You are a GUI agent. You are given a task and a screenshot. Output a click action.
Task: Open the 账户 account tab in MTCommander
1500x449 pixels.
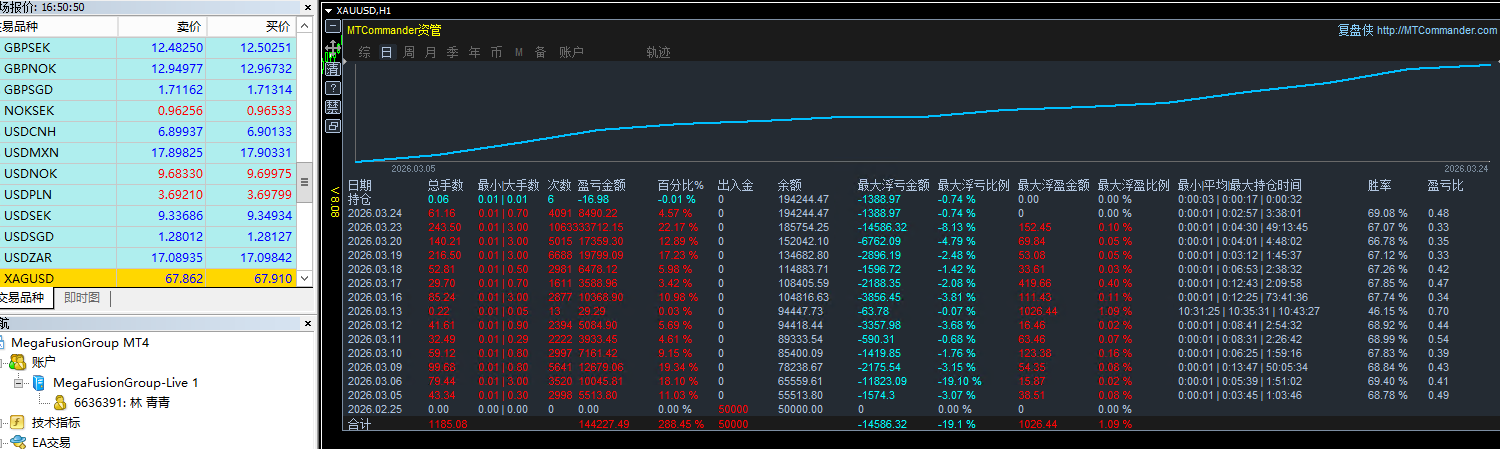571,52
